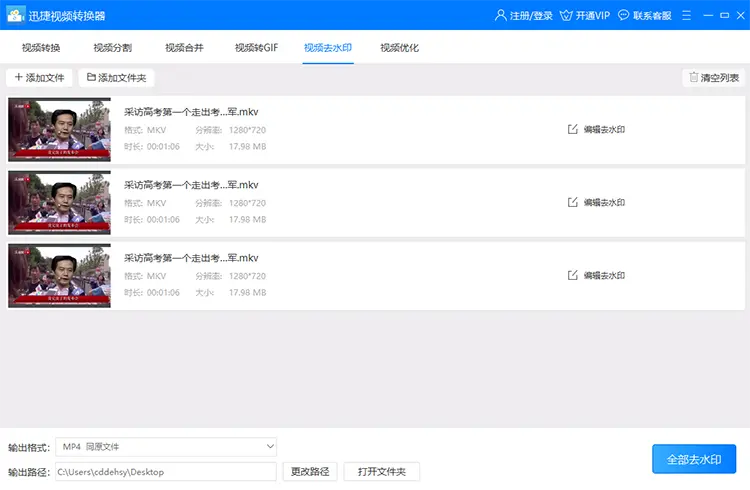Click 更改路径 button
This screenshot has height=490, width=750.
[x=310, y=472]
